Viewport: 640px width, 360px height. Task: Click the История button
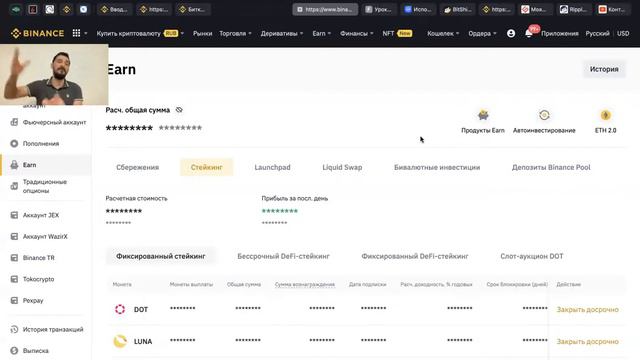tap(604, 69)
